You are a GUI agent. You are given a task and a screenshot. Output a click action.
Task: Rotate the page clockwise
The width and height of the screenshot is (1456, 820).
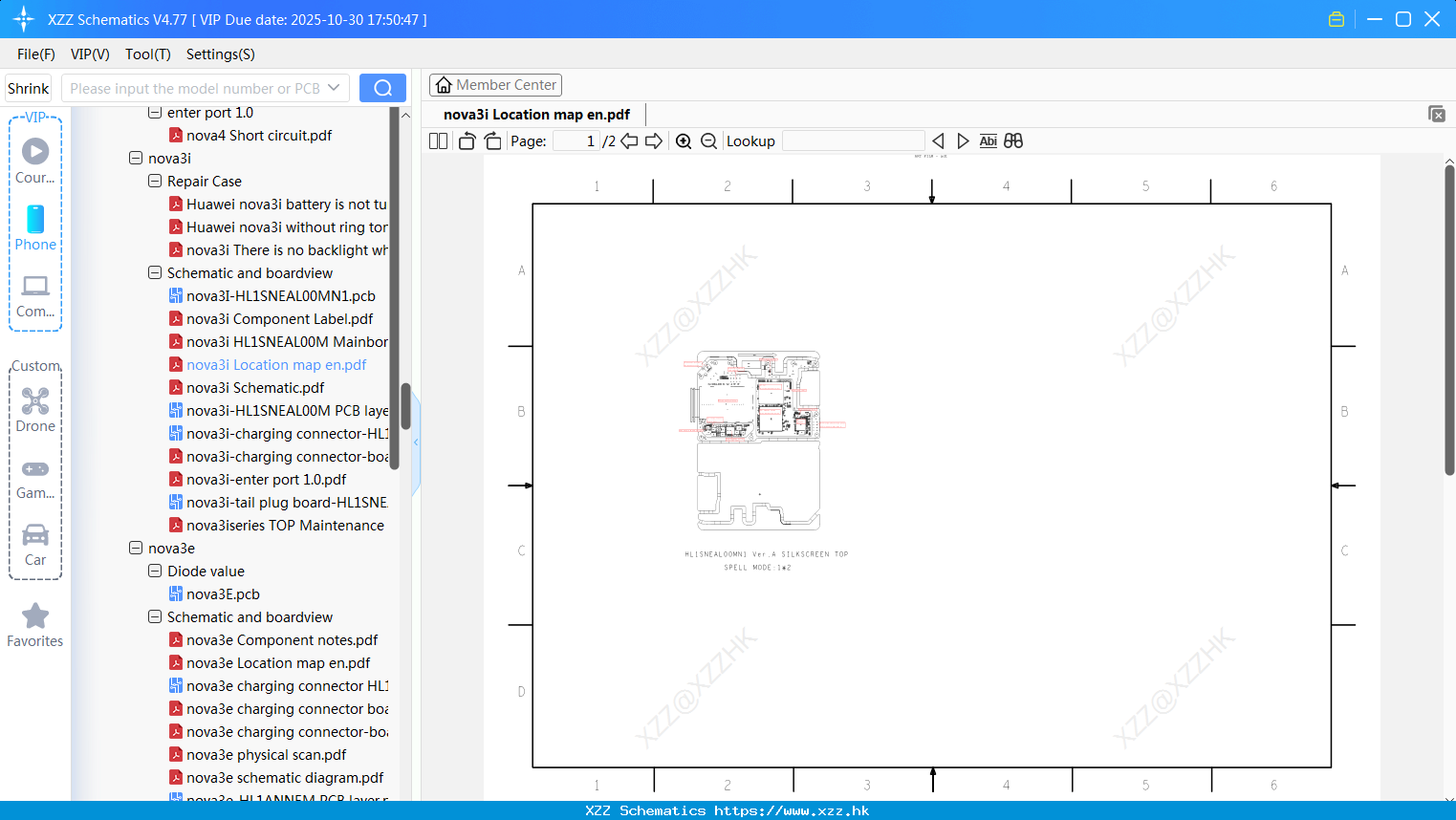click(x=492, y=141)
